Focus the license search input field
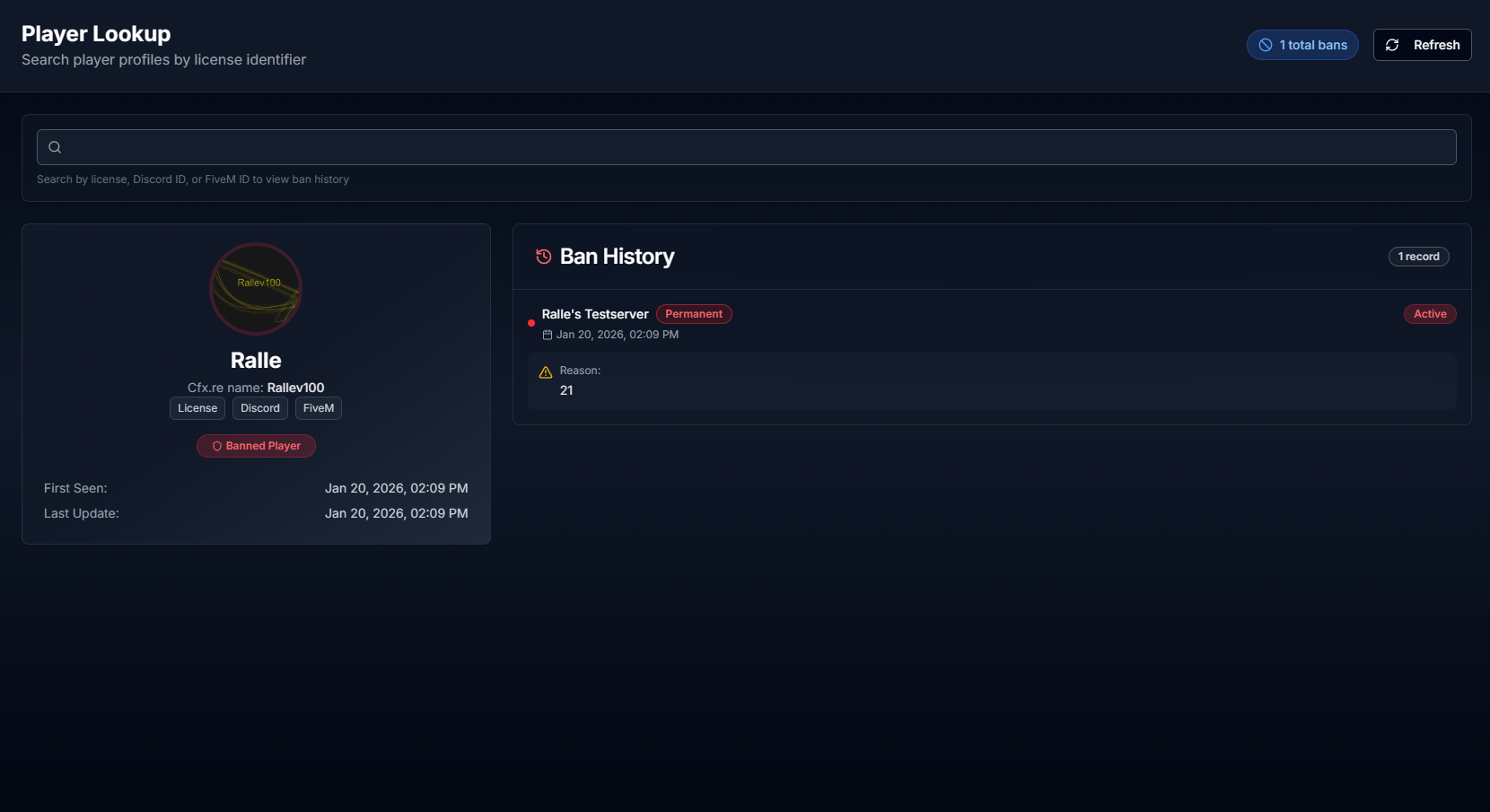 (754, 147)
